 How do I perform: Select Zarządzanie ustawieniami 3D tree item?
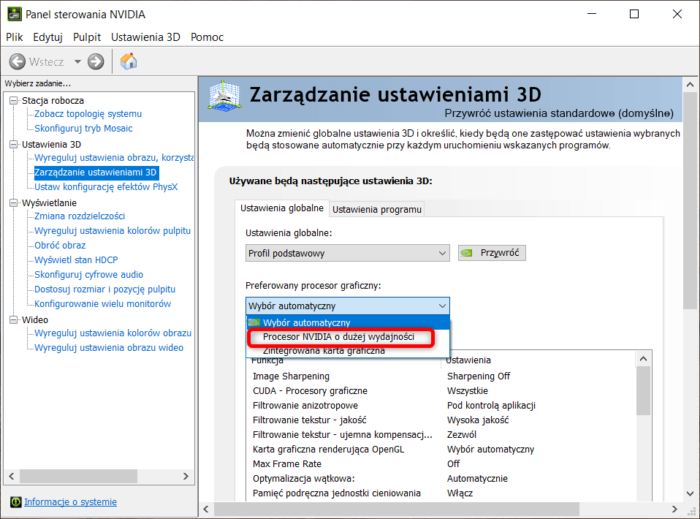(96, 172)
